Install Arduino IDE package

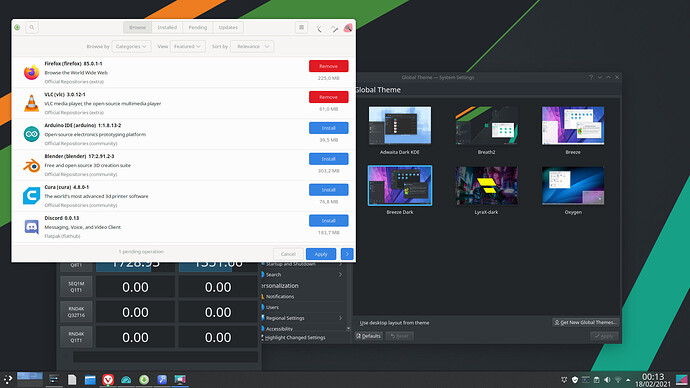pos(328,128)
